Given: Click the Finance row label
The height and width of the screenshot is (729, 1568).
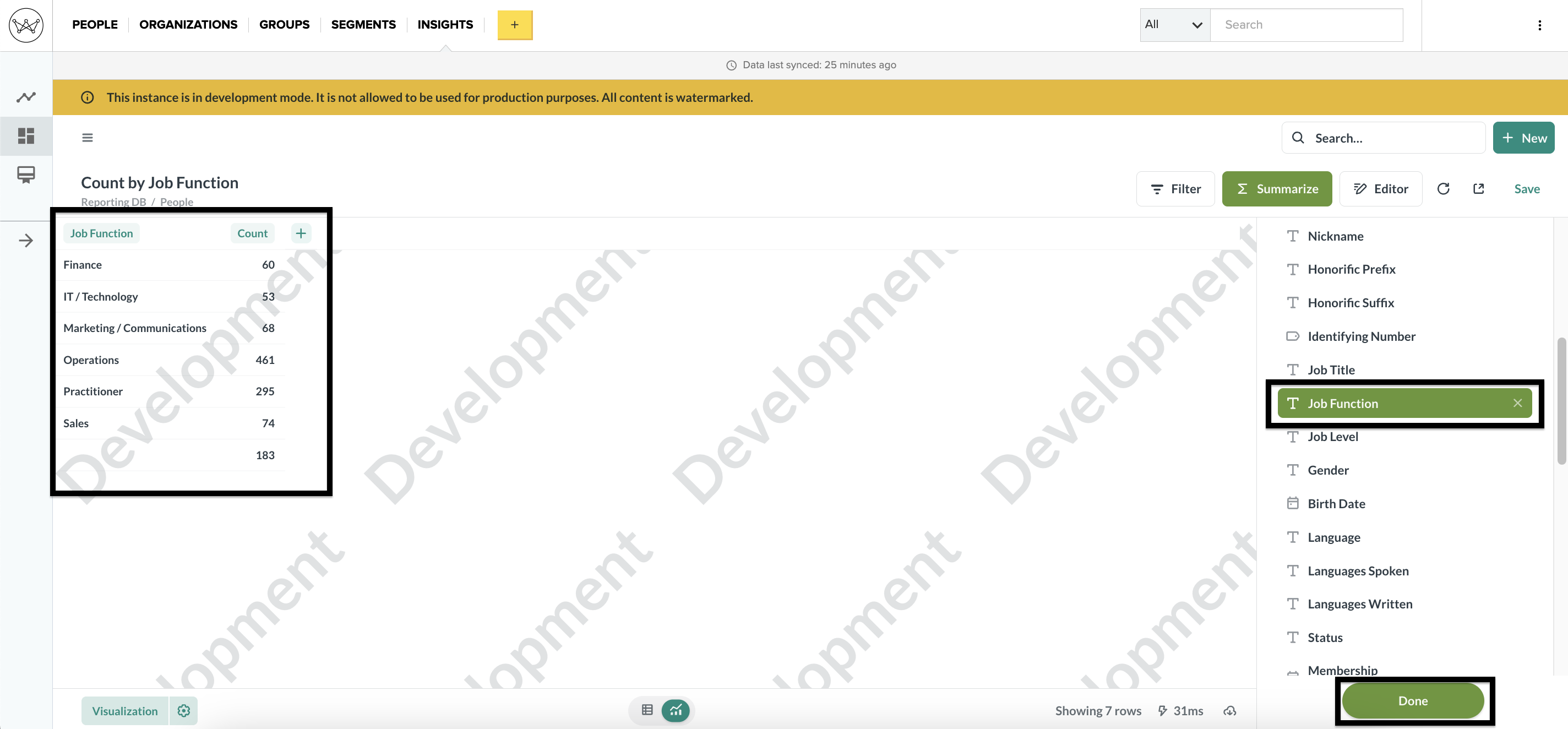Looking at the screenshot, I should coord(82,265).
